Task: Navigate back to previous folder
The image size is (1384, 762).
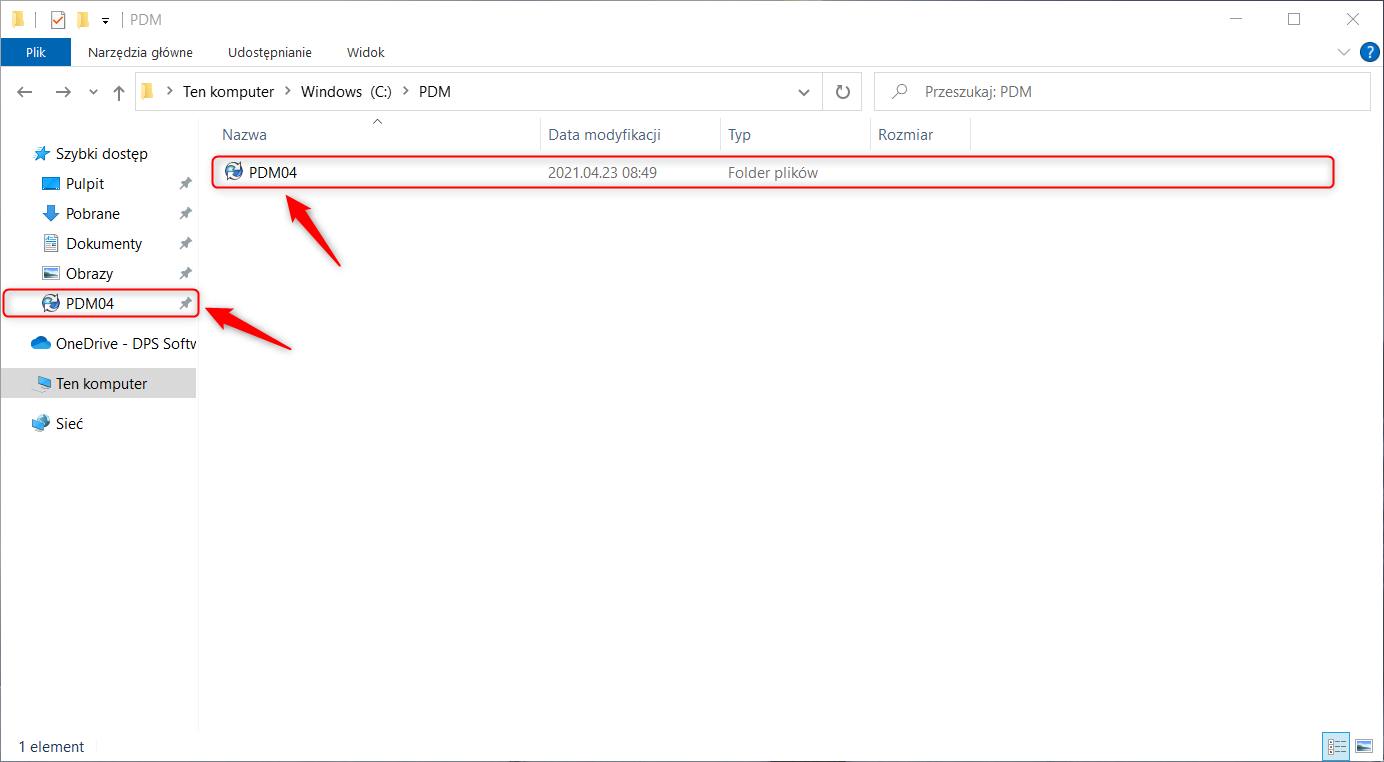Action: pos(25,92)
